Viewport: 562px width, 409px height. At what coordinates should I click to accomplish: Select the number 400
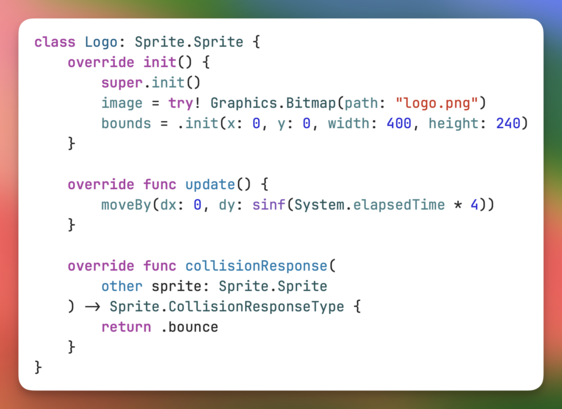(399, 124)
